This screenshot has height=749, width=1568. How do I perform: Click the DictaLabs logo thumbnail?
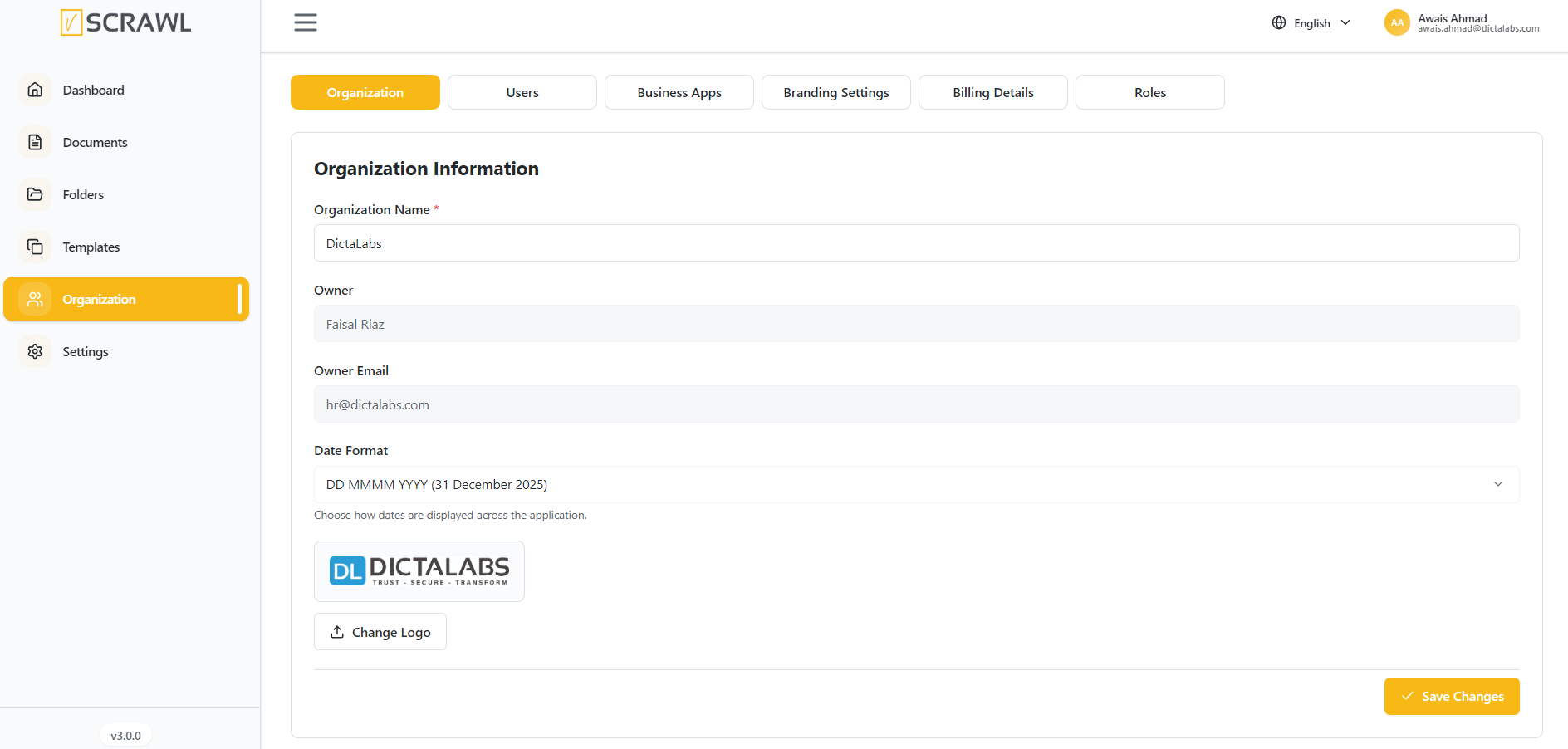pyautogui.click(x=419, y=571)
